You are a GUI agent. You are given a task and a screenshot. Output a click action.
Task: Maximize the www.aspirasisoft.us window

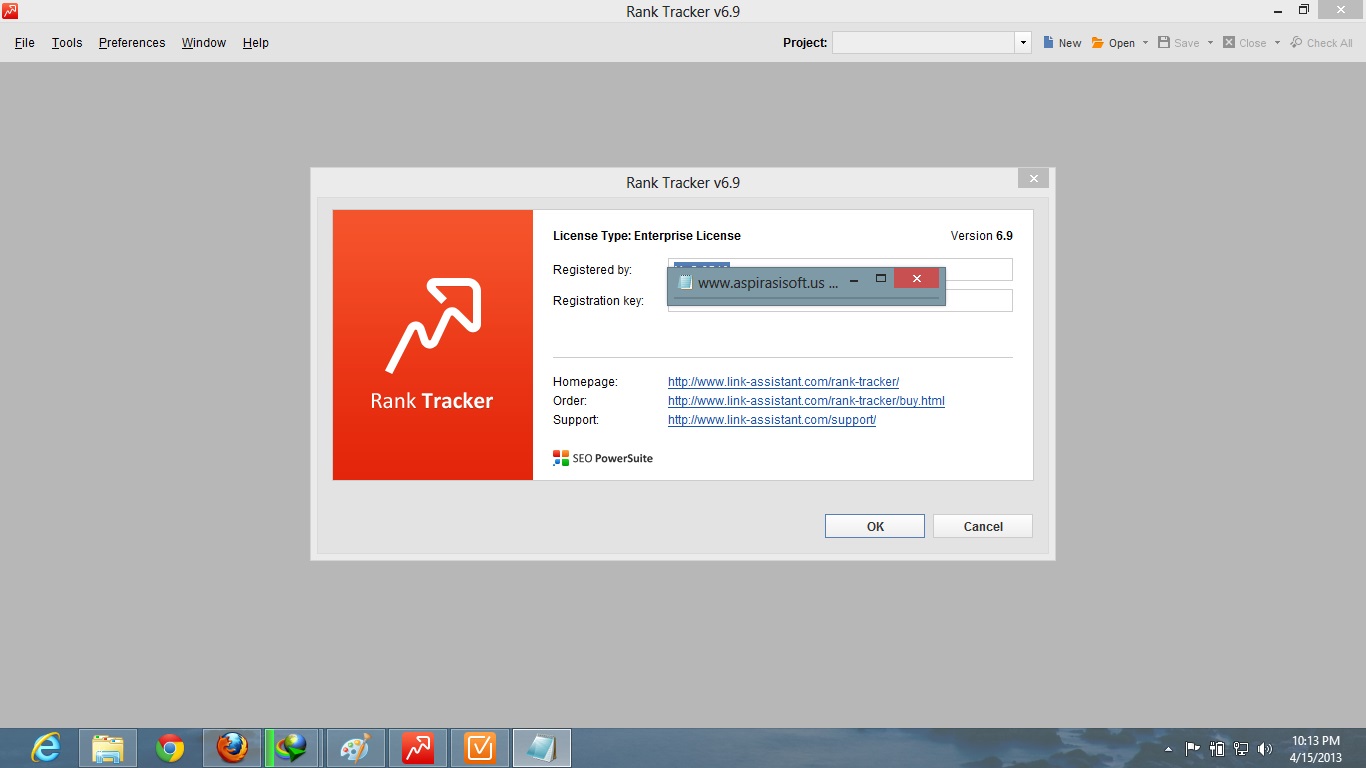point(881,279)
